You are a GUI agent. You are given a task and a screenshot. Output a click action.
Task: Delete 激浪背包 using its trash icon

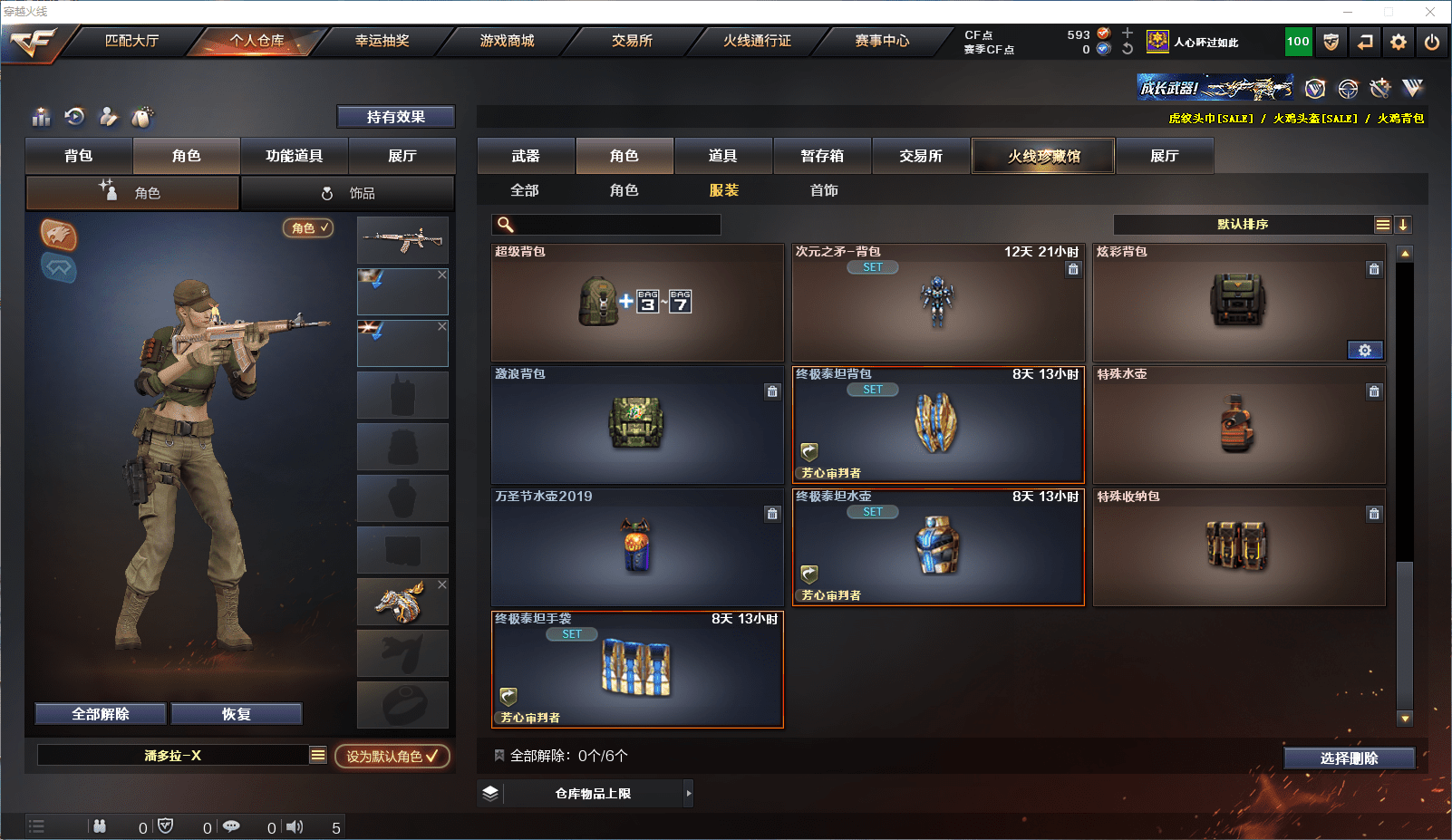(x=772, y=391)
